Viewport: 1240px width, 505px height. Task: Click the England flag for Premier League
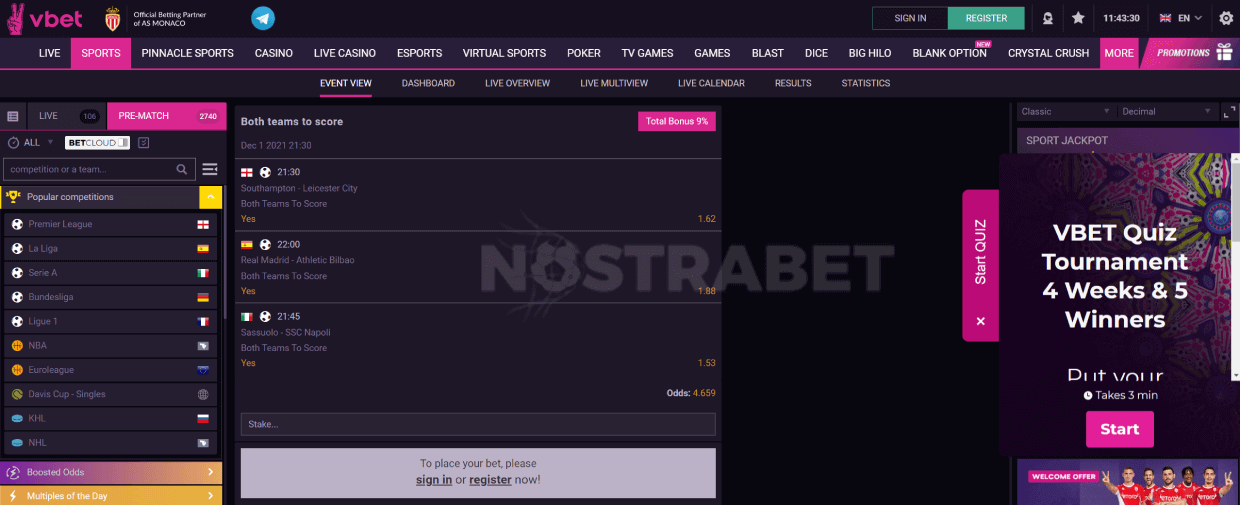point(203,224)
